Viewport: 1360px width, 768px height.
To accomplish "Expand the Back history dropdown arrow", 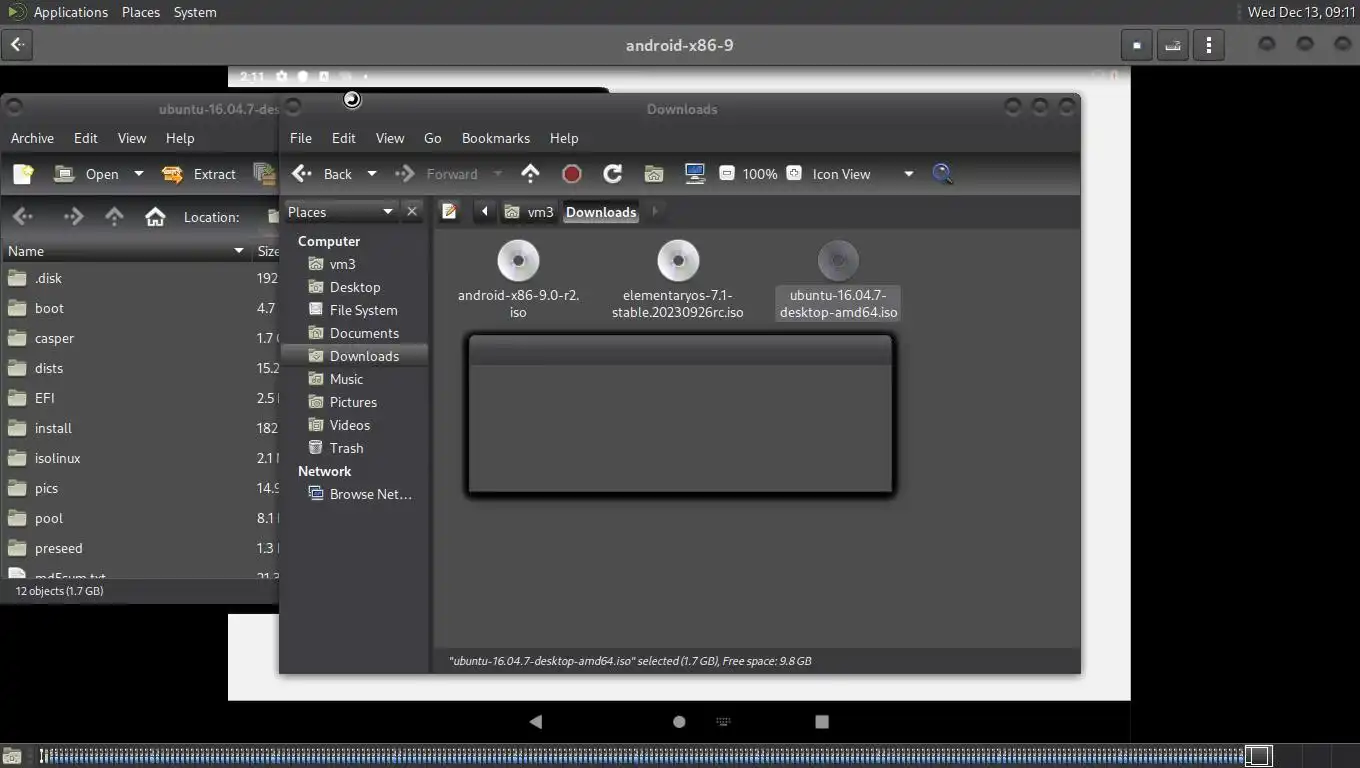I will (372, 174).
